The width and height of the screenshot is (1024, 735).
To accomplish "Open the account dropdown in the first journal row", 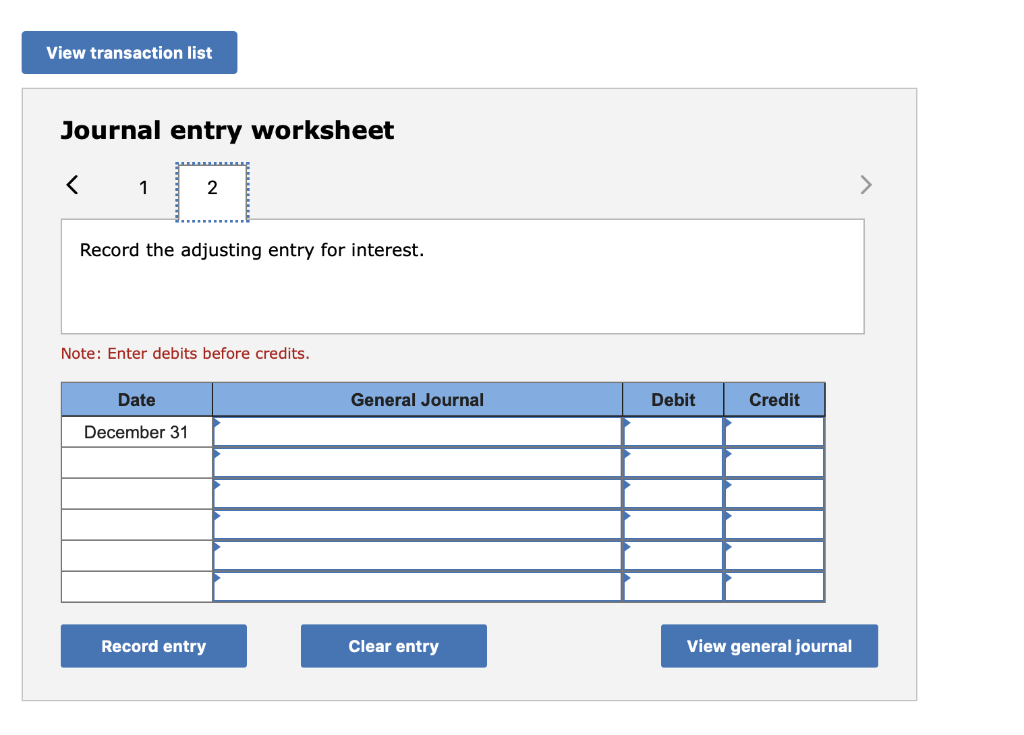I will point(417,431).
